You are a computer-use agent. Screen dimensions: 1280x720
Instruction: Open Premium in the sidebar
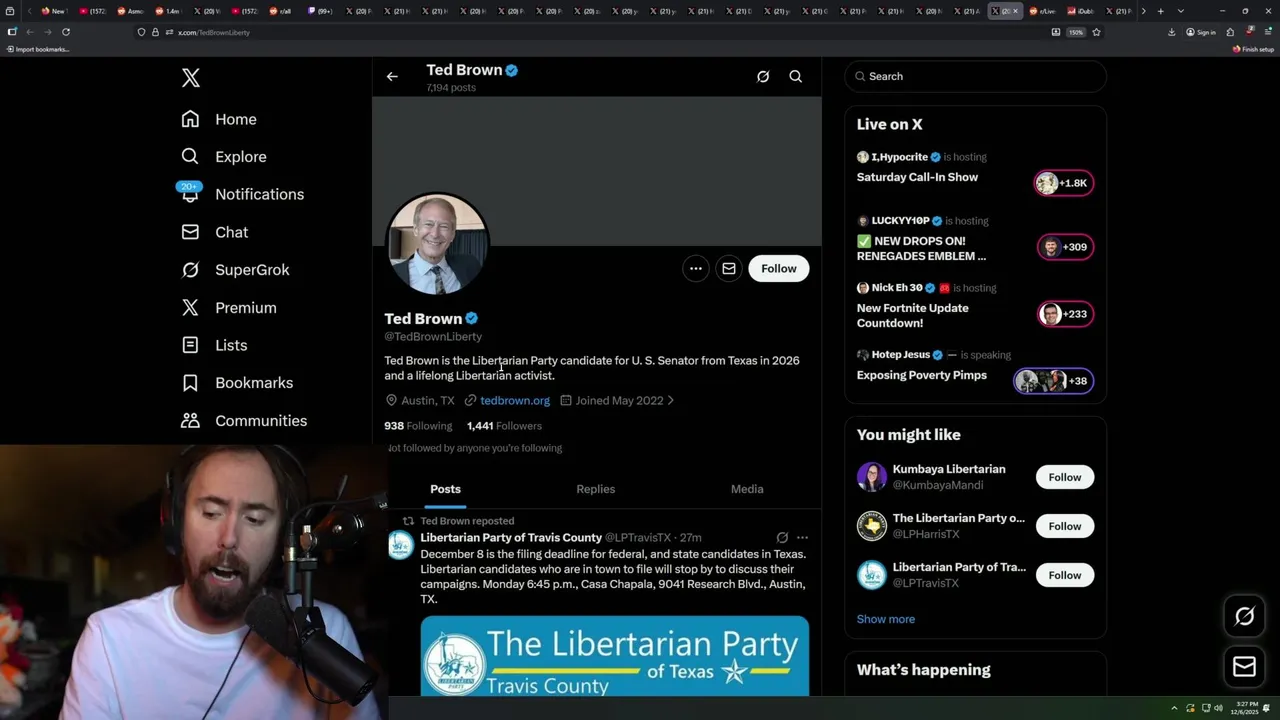click(228, 308)
